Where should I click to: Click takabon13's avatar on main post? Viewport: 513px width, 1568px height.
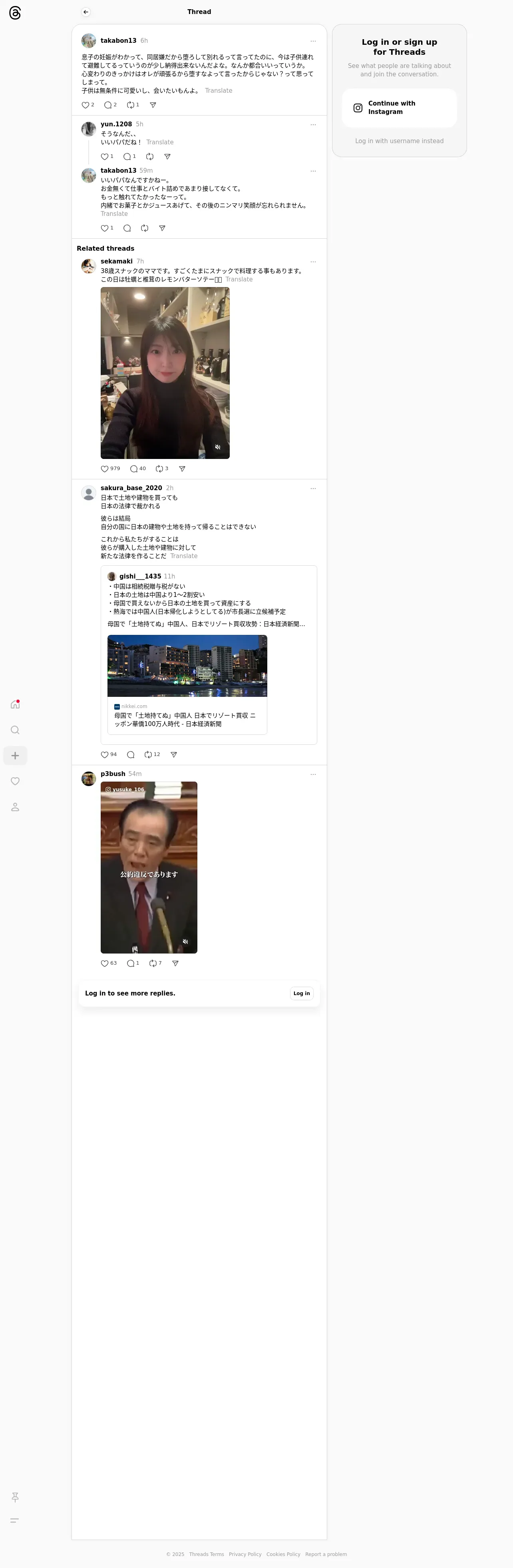89,41
